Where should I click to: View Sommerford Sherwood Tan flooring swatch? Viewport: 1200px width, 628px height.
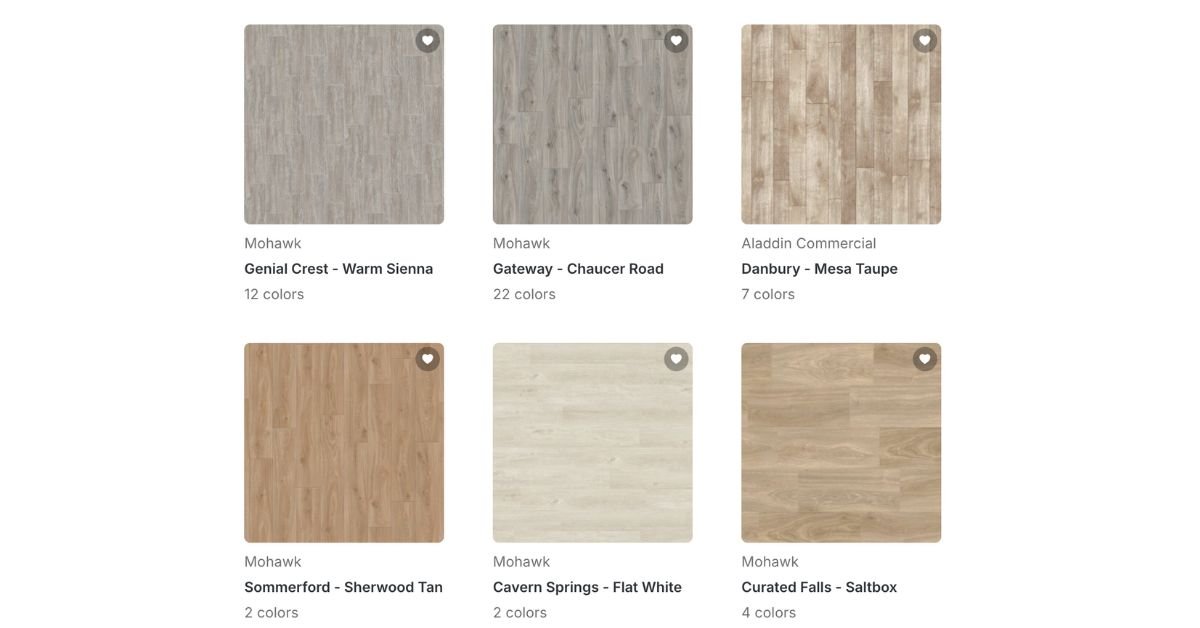pyautogui.click(x=344, y=443)
